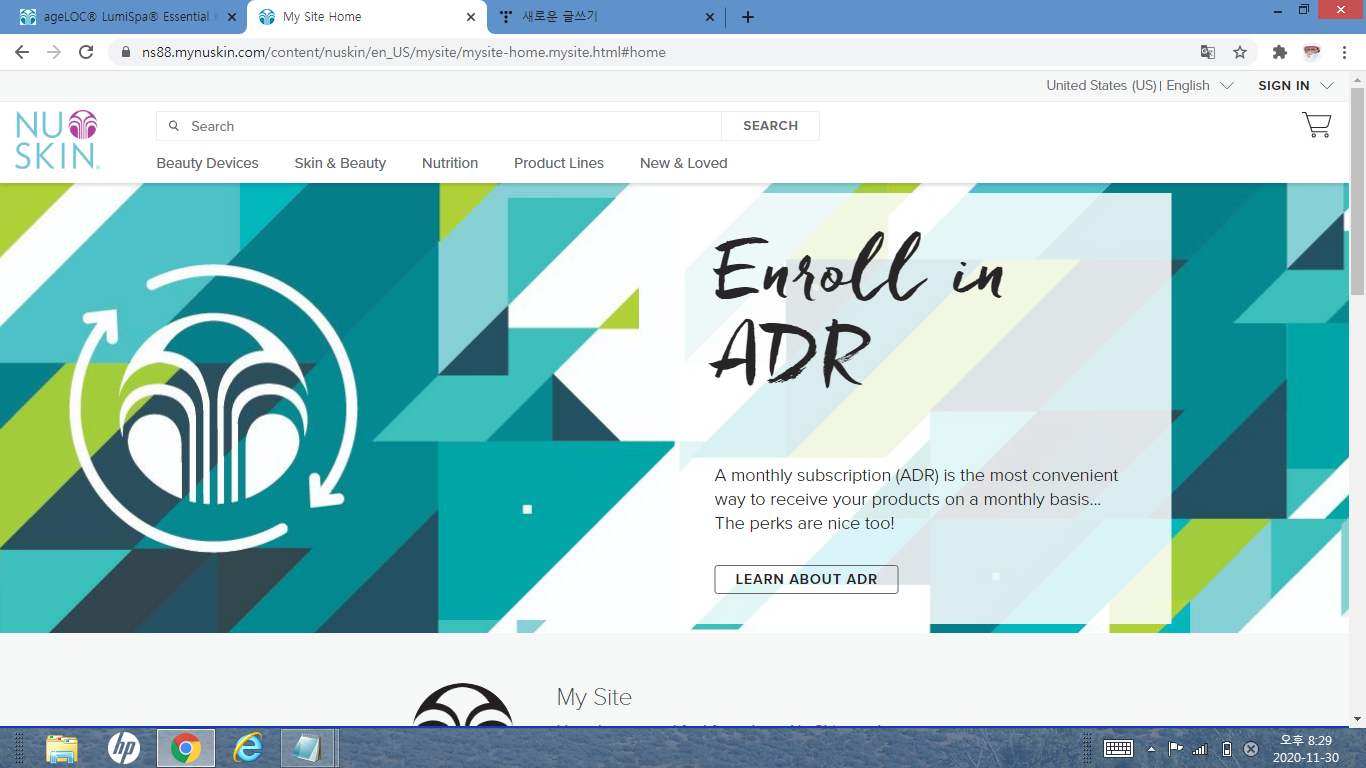Open the Nutrition menu
Image resolution: width=1366 pixels, height=768 pixels.
(x=450, y=163)
